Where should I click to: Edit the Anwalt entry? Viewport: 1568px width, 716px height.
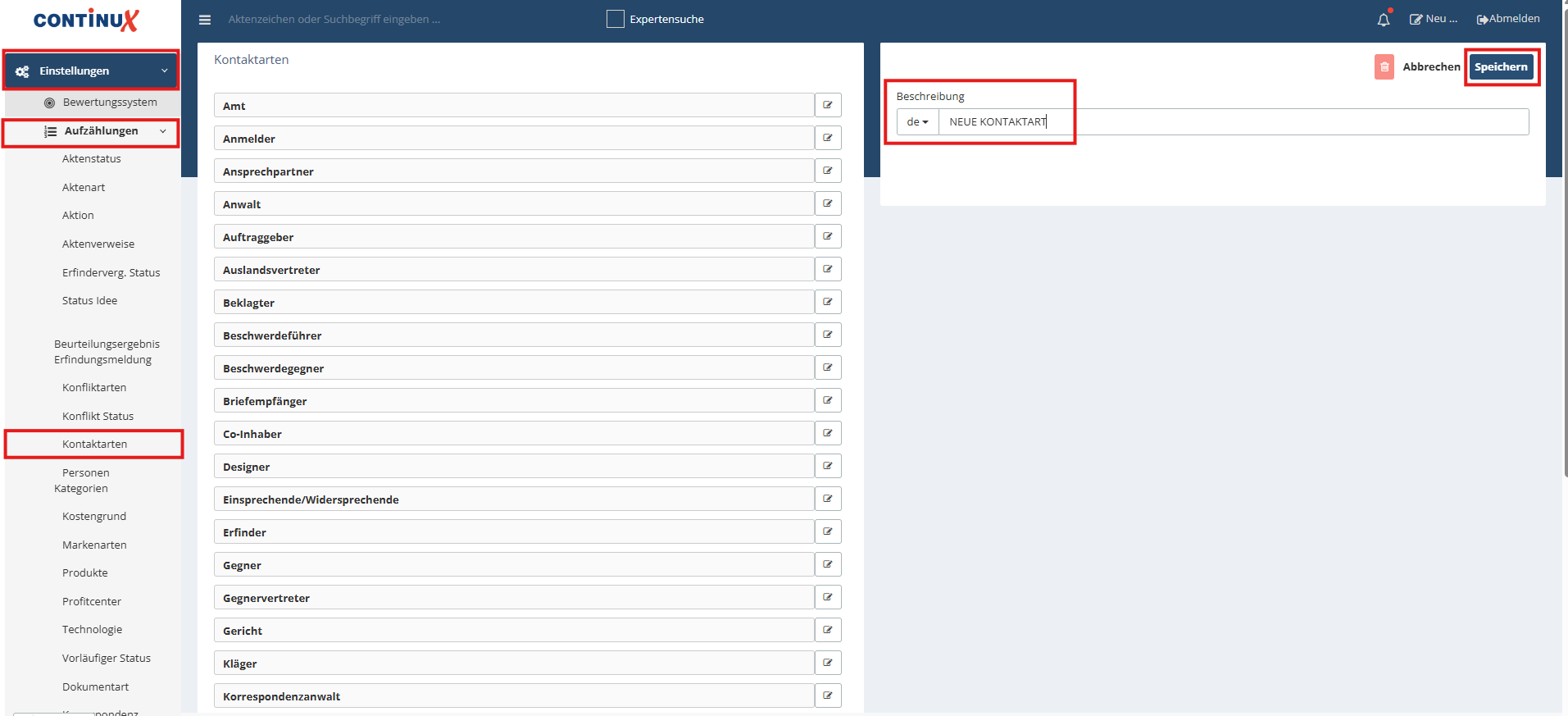pos(828,203)
